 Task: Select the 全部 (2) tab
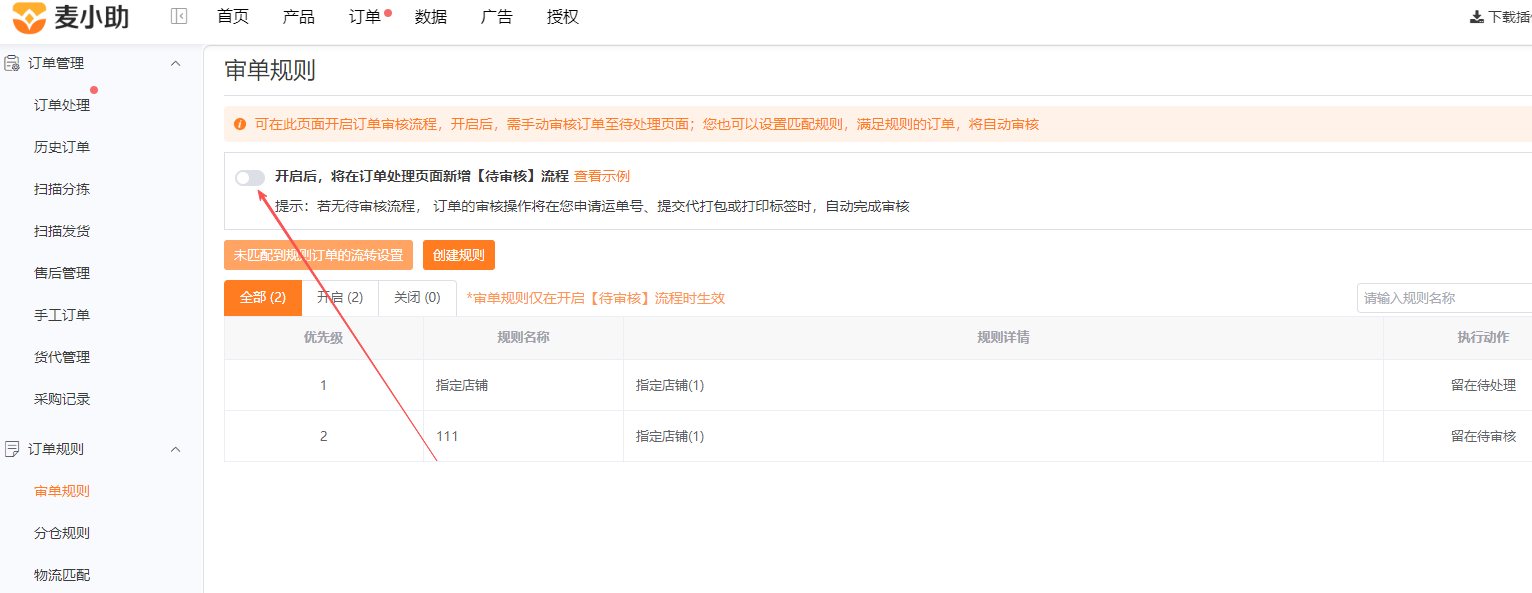click(x=263, y=297)
